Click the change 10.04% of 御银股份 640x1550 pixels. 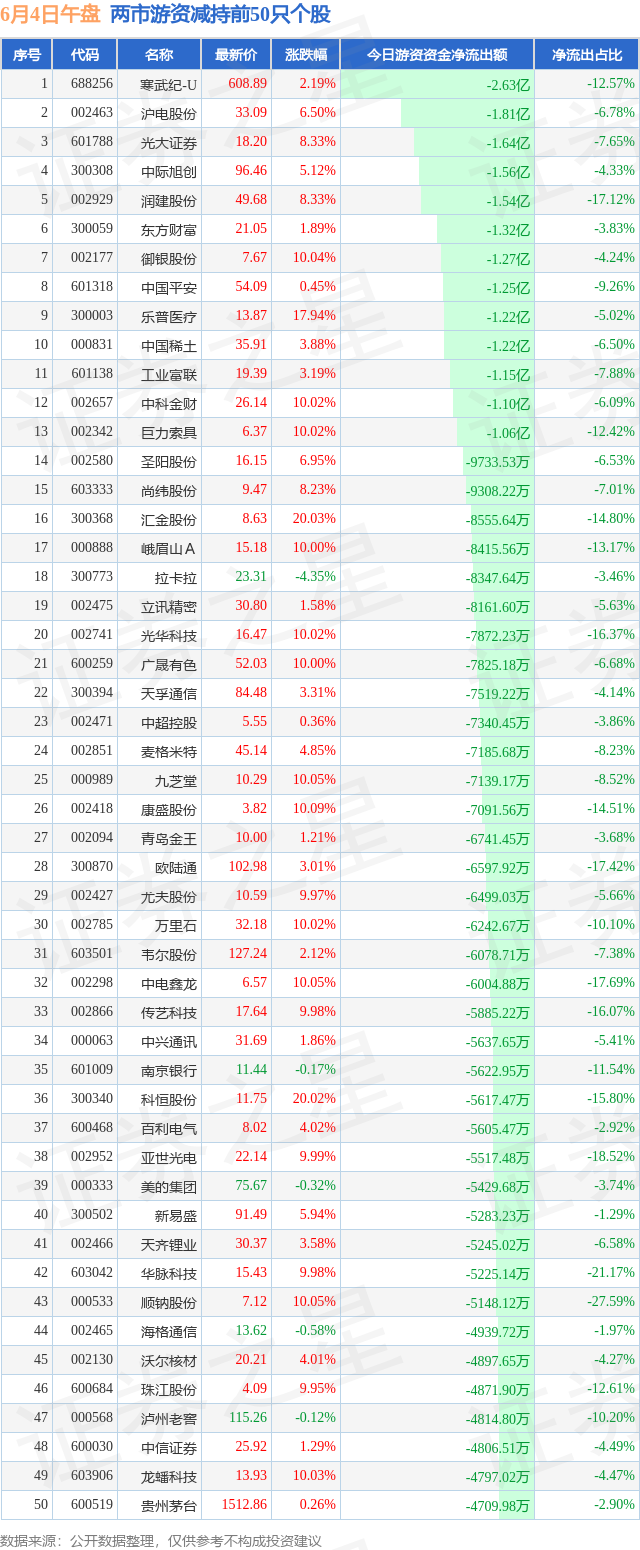[313, 258]
